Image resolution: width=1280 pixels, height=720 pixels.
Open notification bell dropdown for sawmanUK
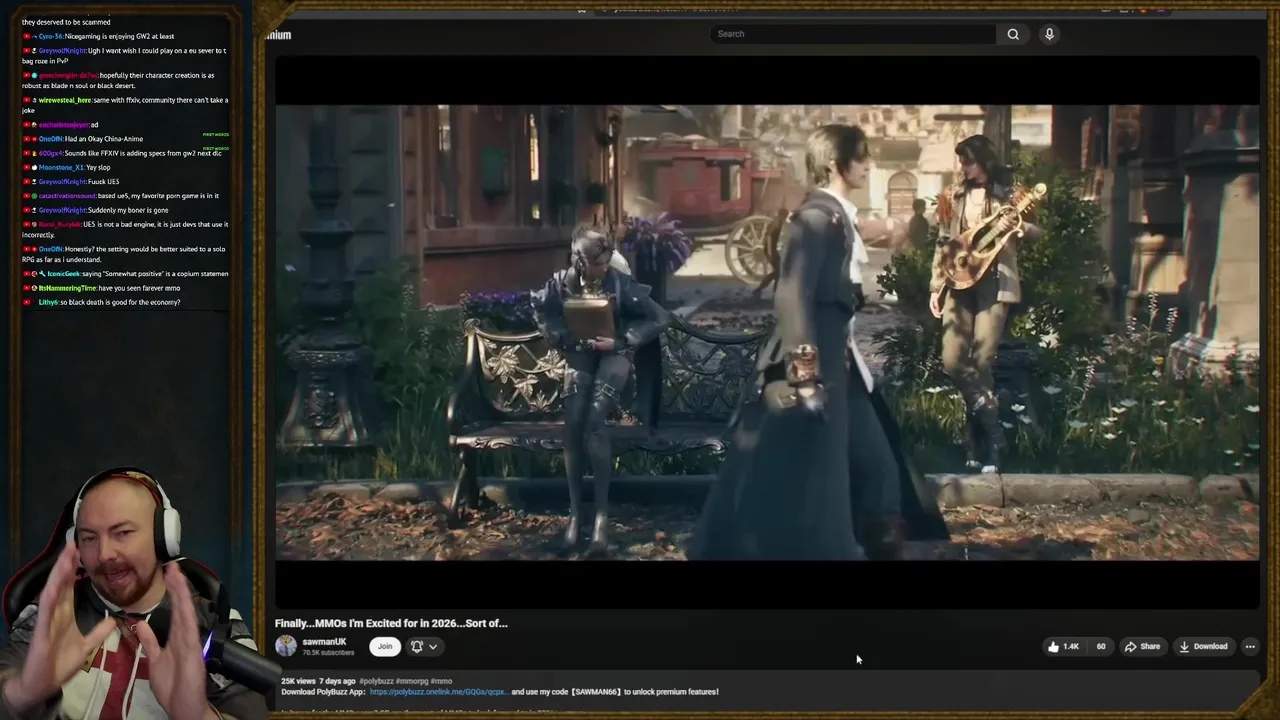click(424, 646)
